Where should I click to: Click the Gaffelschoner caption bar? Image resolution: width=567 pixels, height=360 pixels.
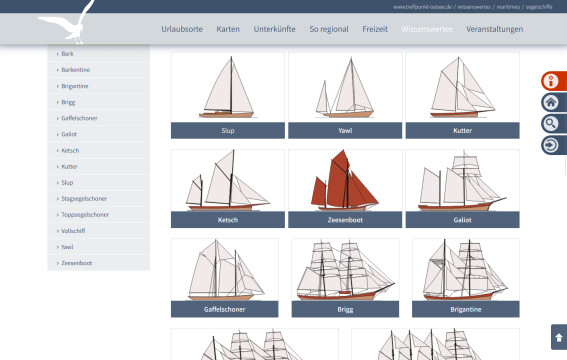click(225, 309)
